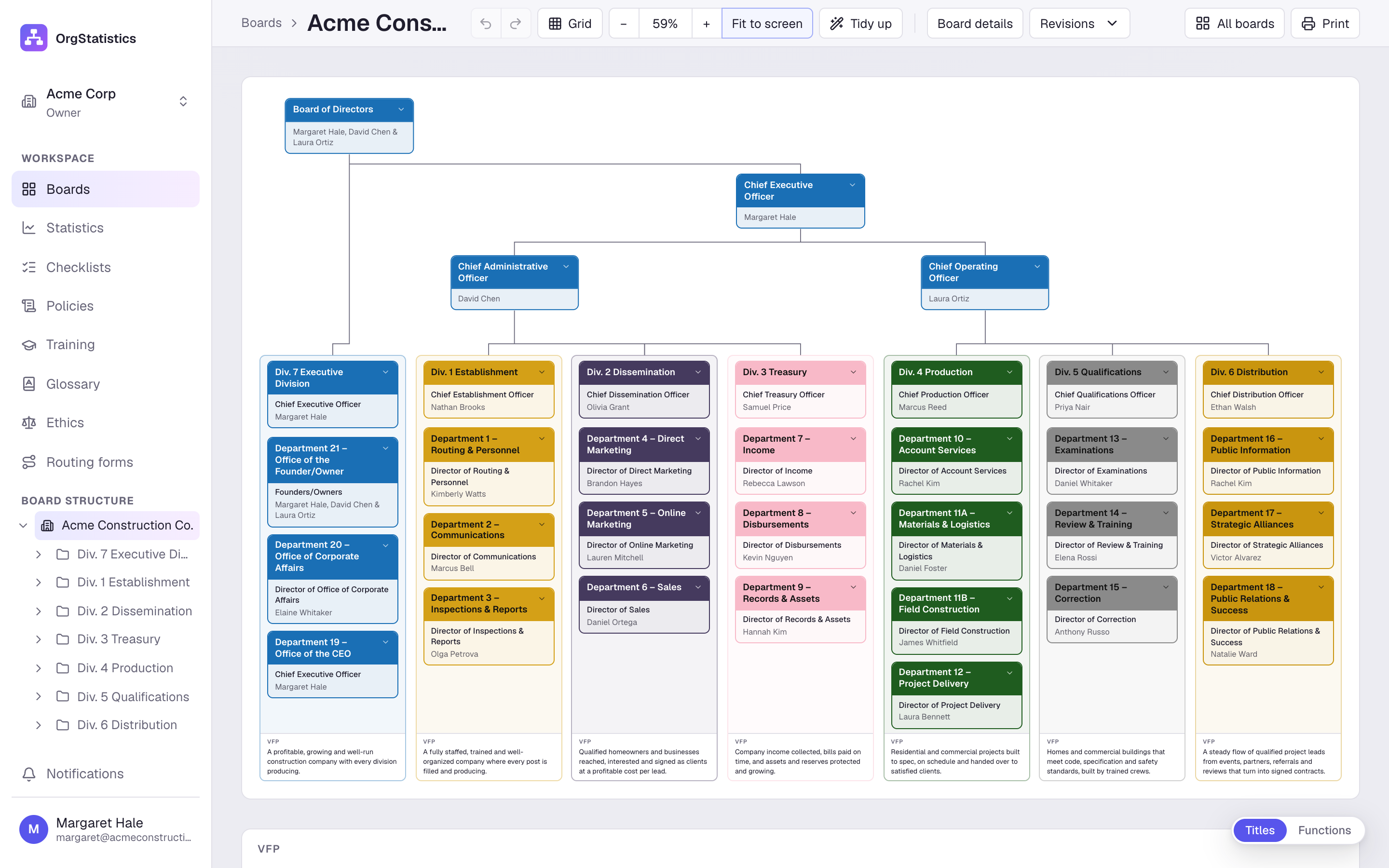Click the Routing forms icon

[29, 461]
